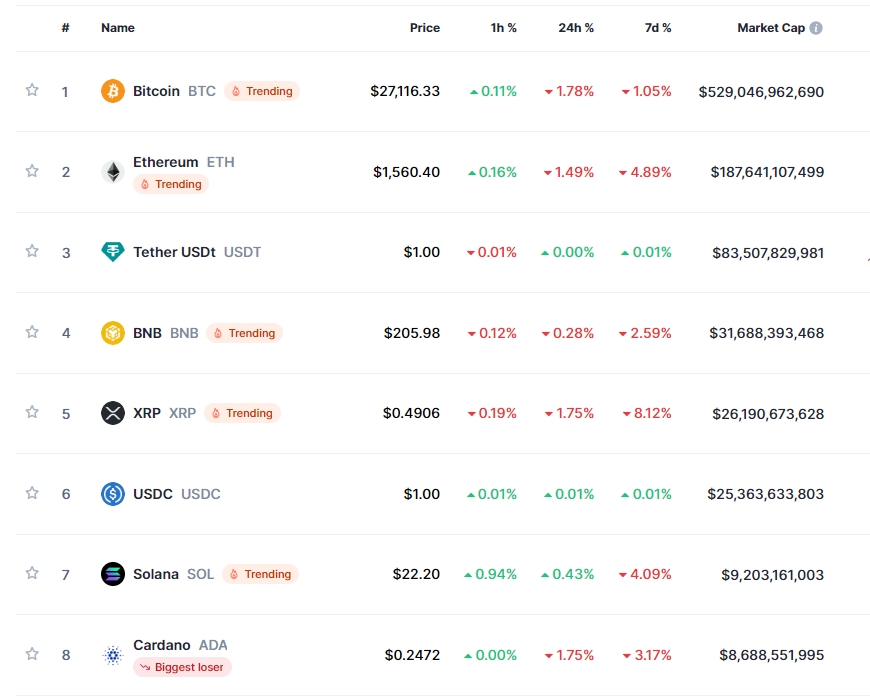
Task: Click the yellow BNB logo icon
Action: point(113,333)
